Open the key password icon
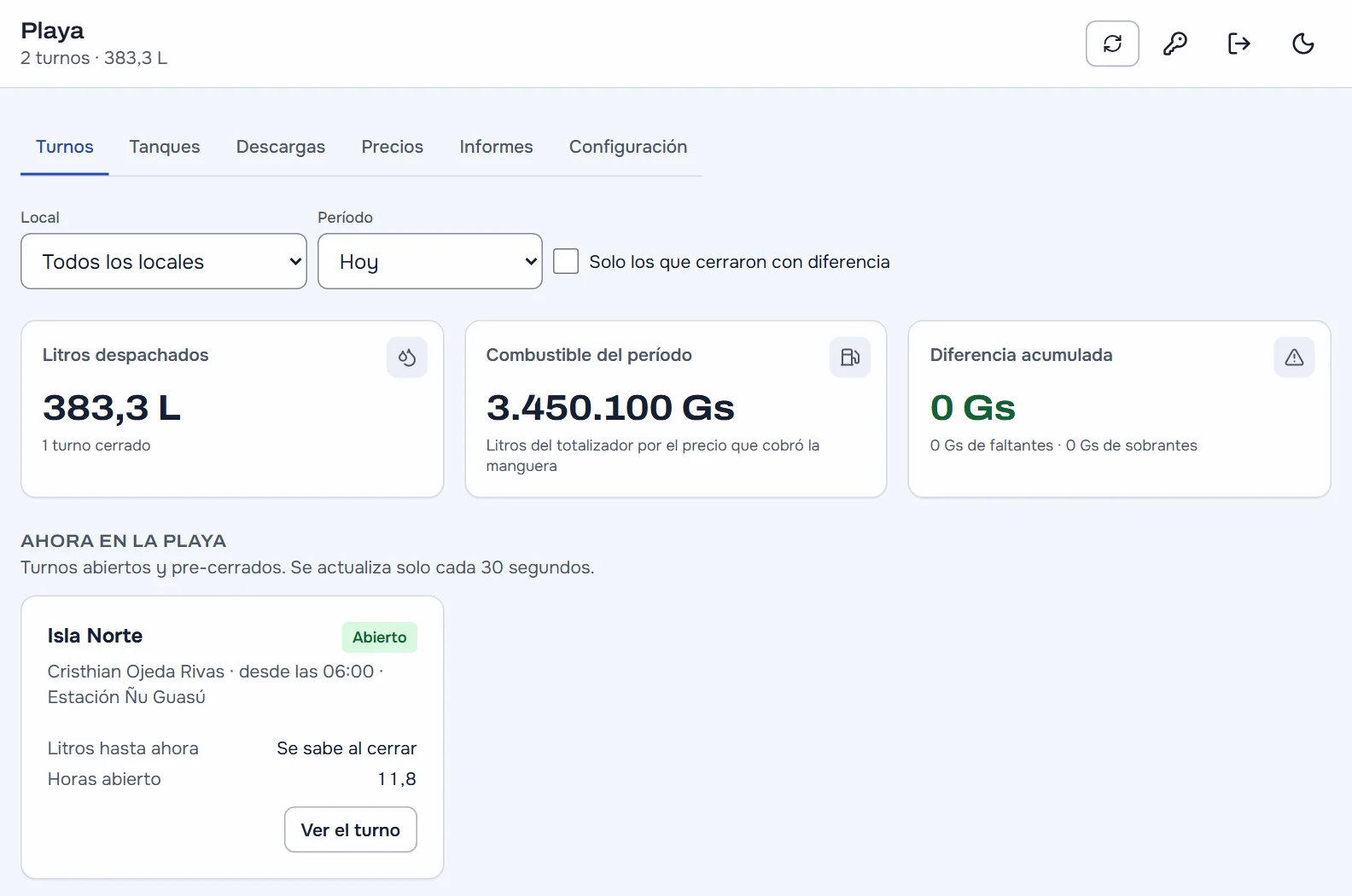 pos(1175,44)
